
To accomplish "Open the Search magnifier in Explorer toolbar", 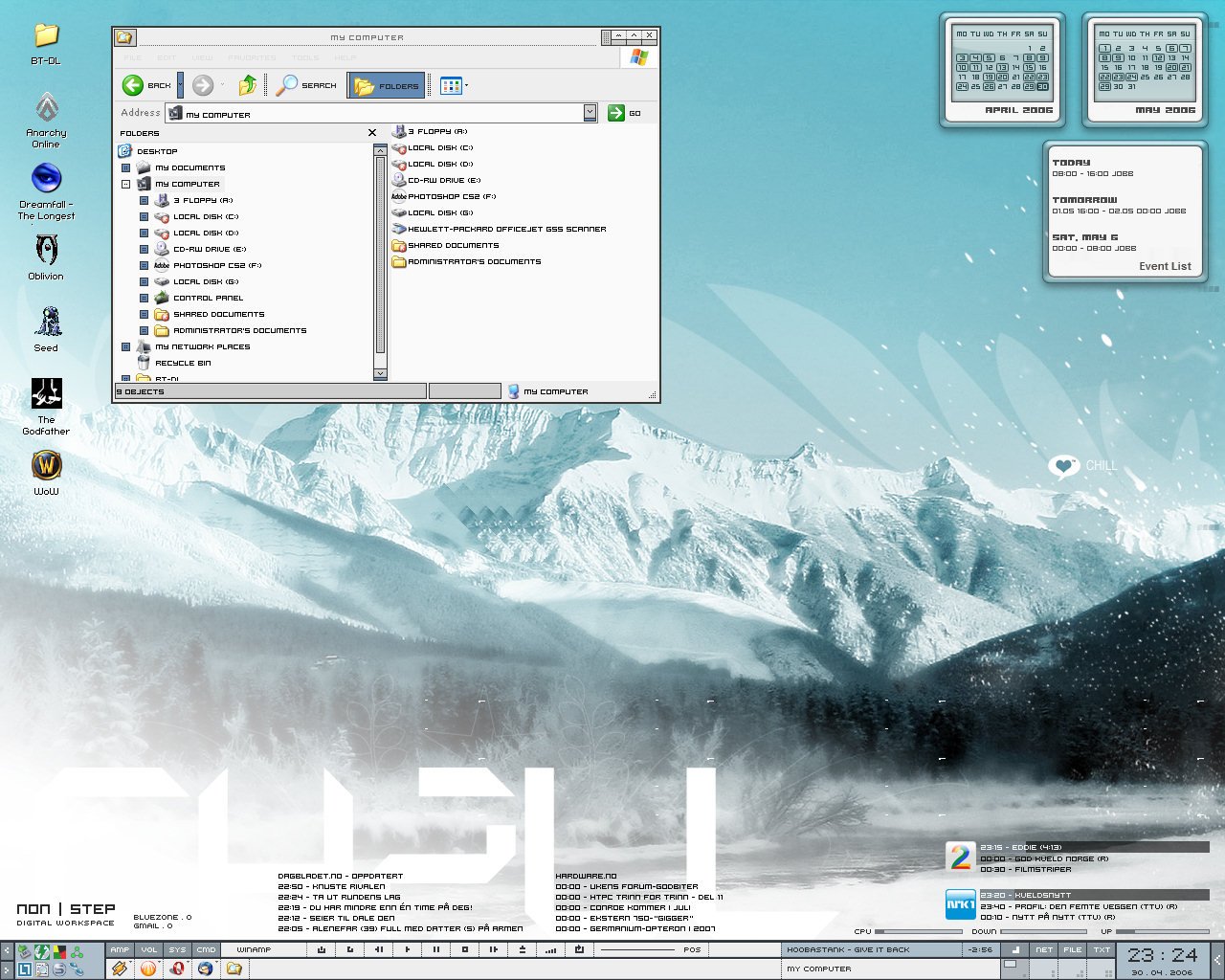I will (287, 85).
